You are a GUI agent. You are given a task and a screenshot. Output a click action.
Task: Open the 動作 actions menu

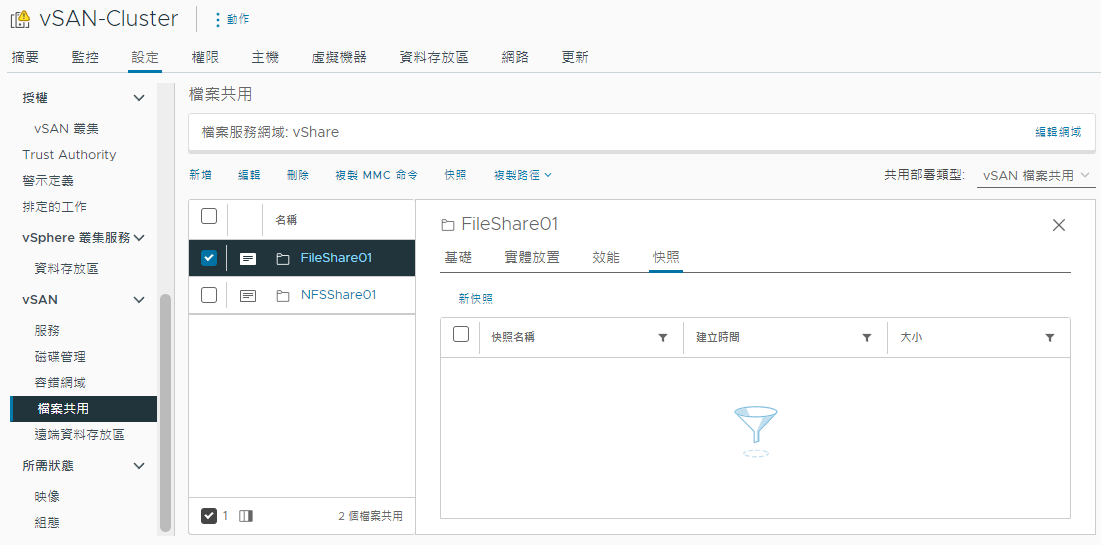[x=231, y=19]
